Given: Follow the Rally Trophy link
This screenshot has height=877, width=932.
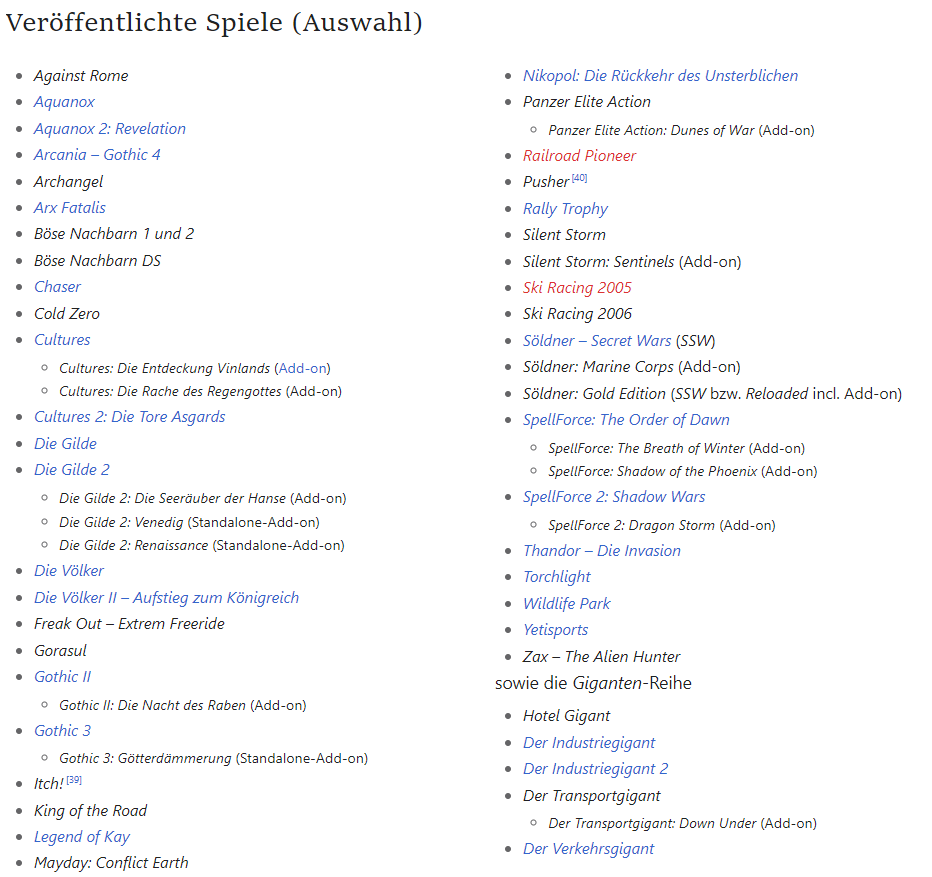Looking at the screenshot, I should 565,209.
